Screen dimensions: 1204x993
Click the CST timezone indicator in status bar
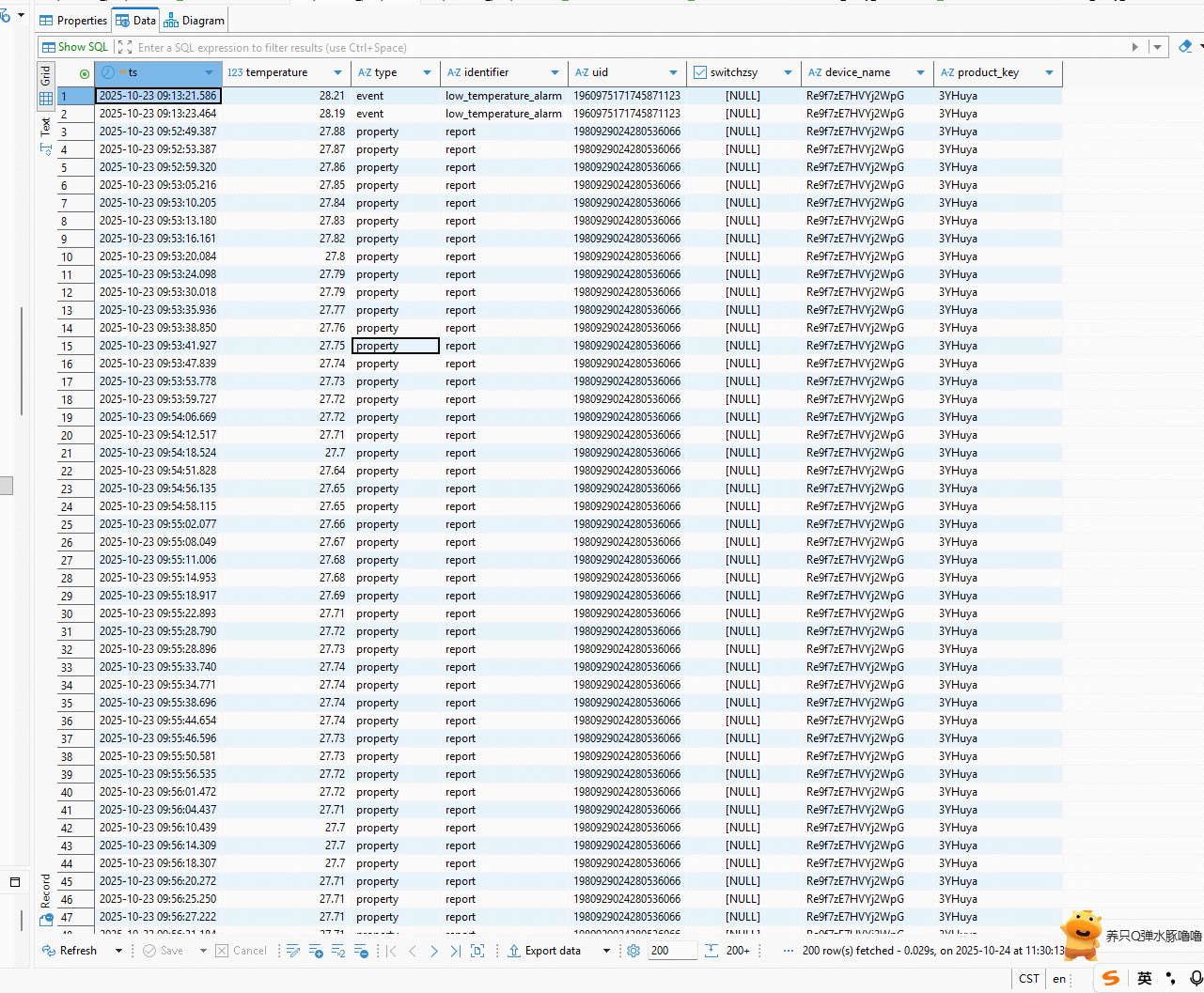pyautogui.click(x=1029, y=978)
